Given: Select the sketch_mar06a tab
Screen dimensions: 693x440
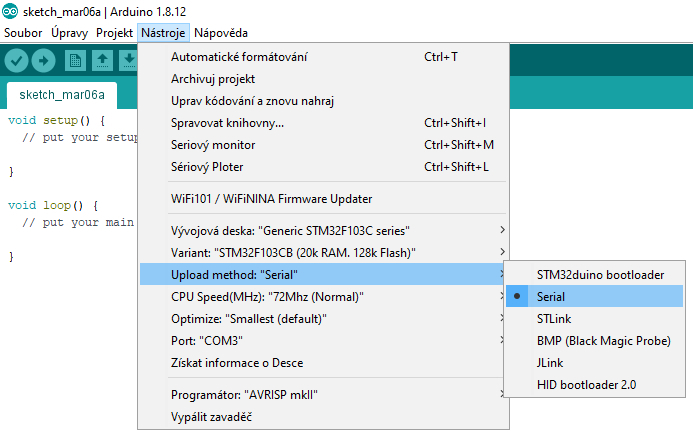Looking at the screenshot, I should coord(62,95).
